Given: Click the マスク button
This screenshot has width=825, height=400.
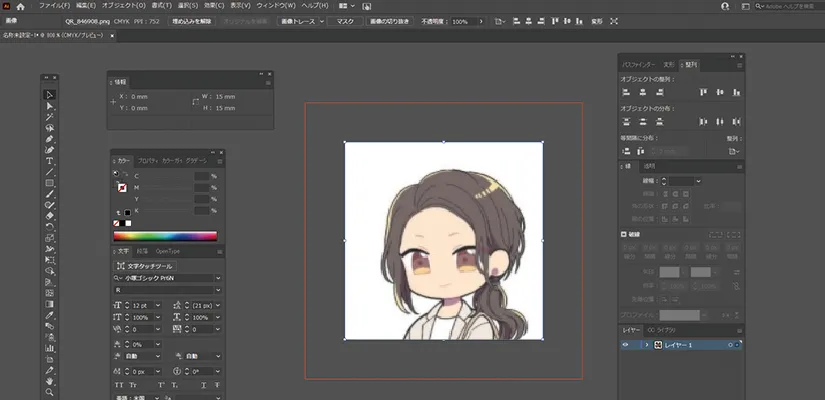Looking at the screenshot, I should [344, 21].
